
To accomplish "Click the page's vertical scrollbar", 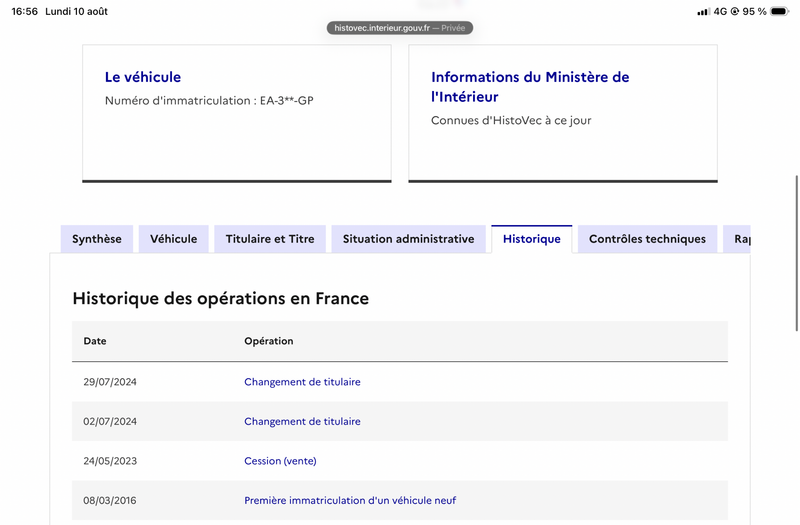I will point(796,254).
